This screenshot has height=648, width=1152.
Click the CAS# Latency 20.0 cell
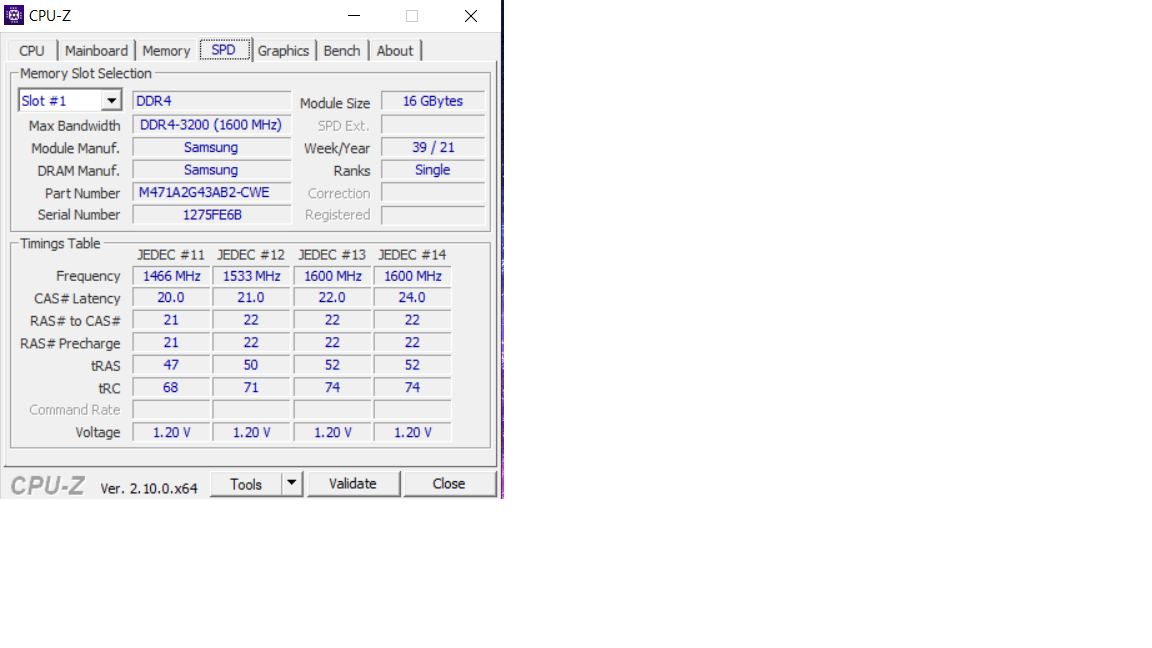tap(171, 298)
